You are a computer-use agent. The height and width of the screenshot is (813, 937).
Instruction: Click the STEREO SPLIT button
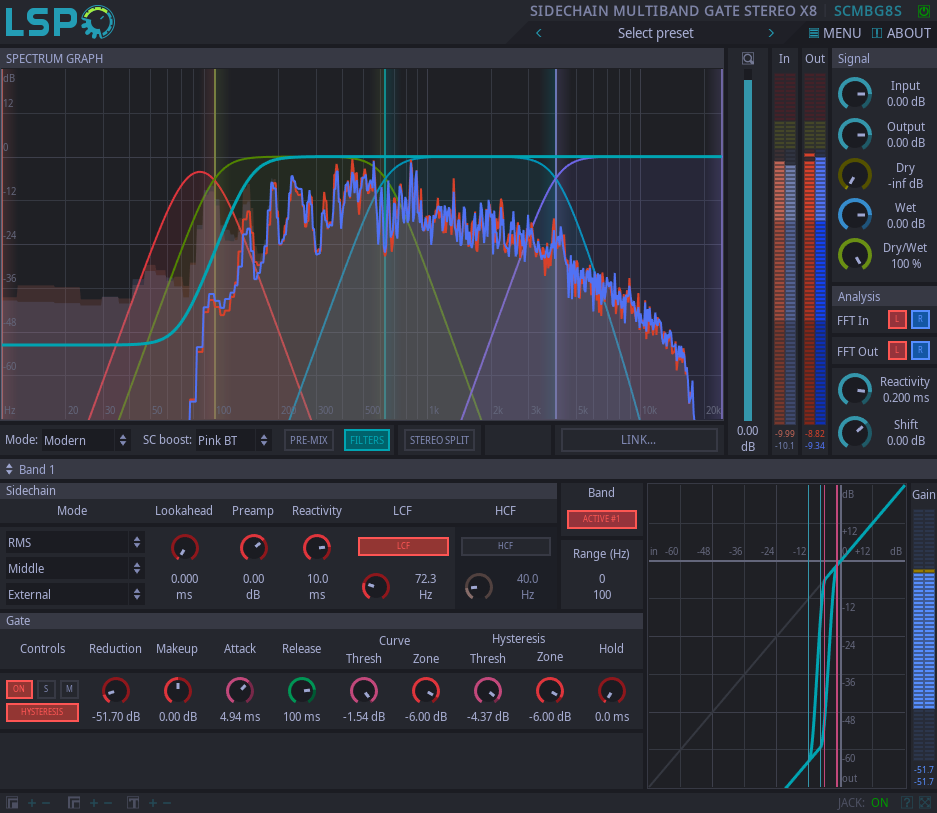440,440
